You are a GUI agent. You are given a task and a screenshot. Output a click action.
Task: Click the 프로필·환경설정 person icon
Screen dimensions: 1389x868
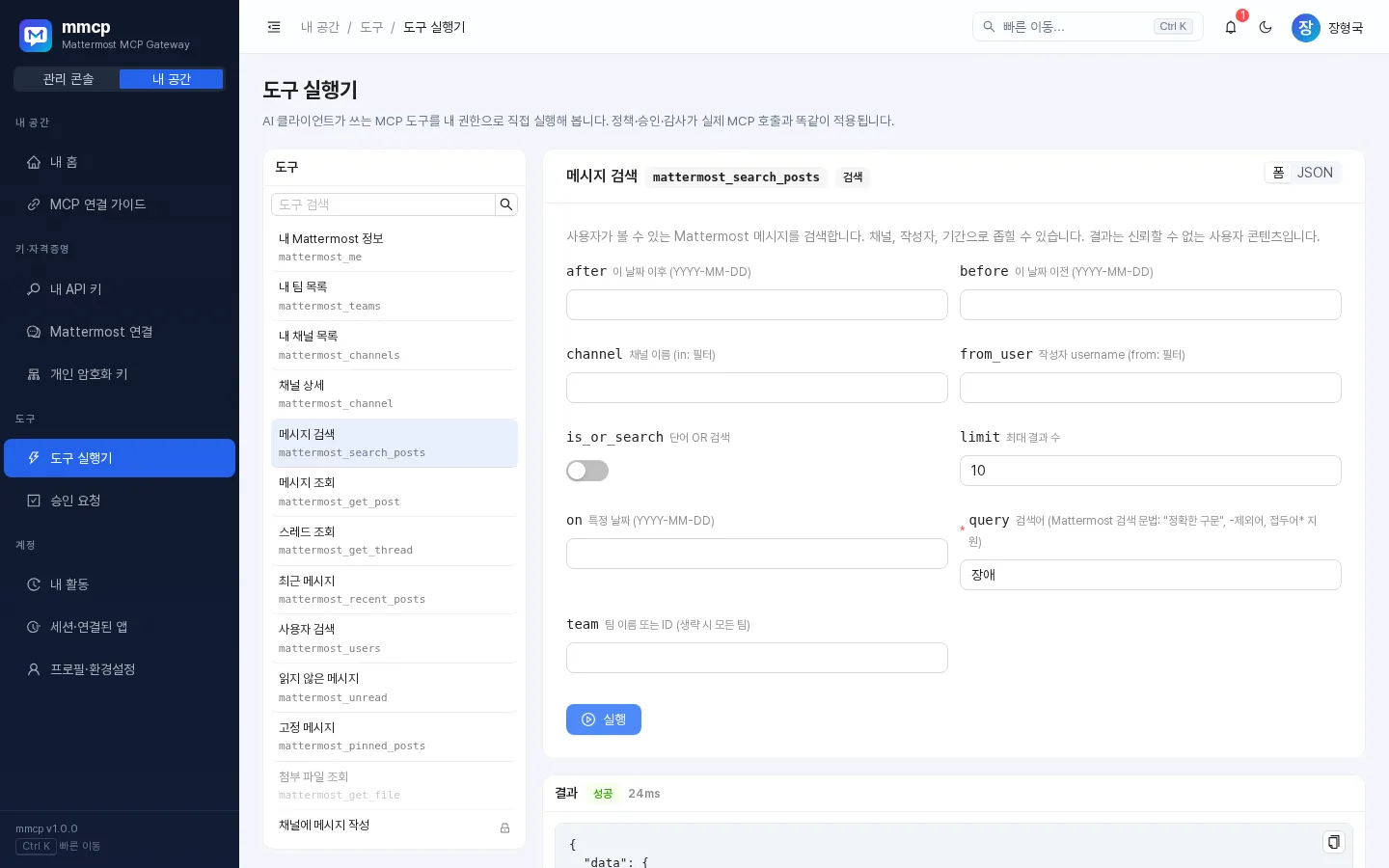(x=34, y=669)
